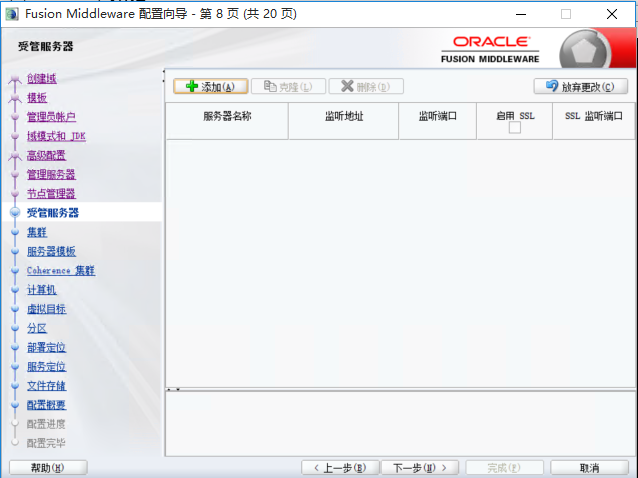638x478 pixels.
Task: Click the split-pane collapse arrows above message area
Action: [174, 389]
